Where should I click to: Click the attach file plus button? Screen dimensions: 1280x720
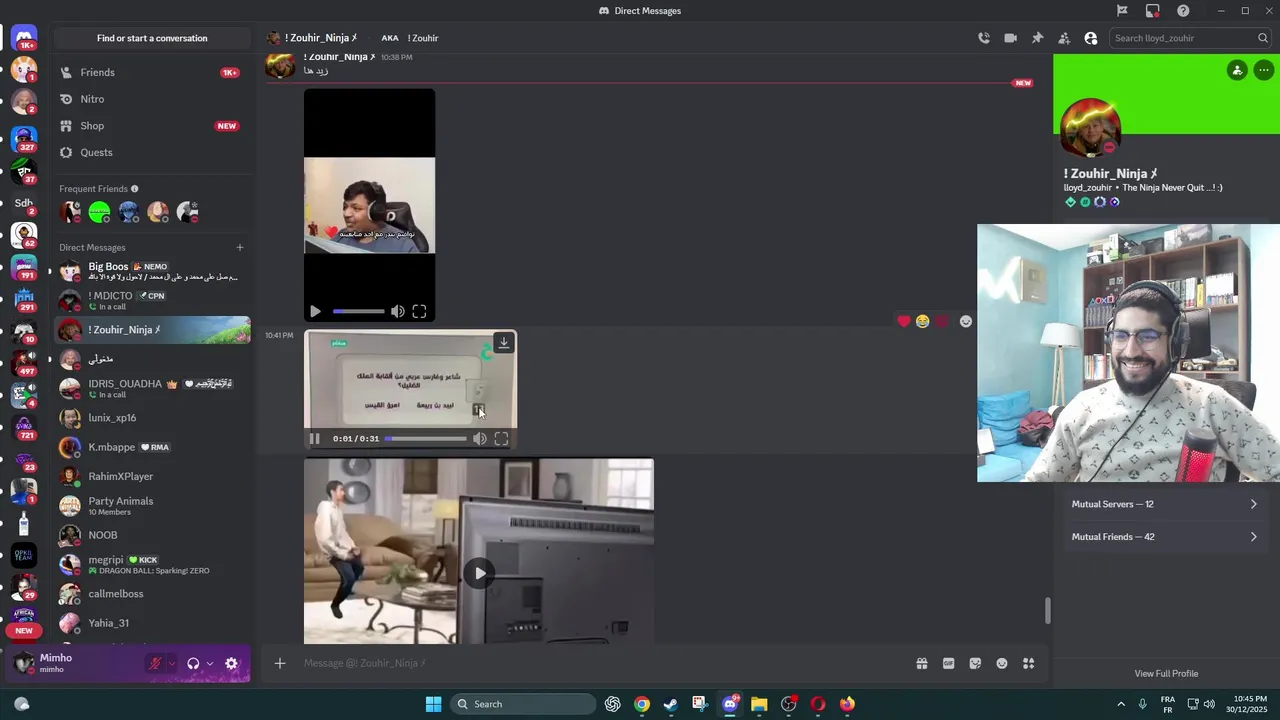click(280, 663)
